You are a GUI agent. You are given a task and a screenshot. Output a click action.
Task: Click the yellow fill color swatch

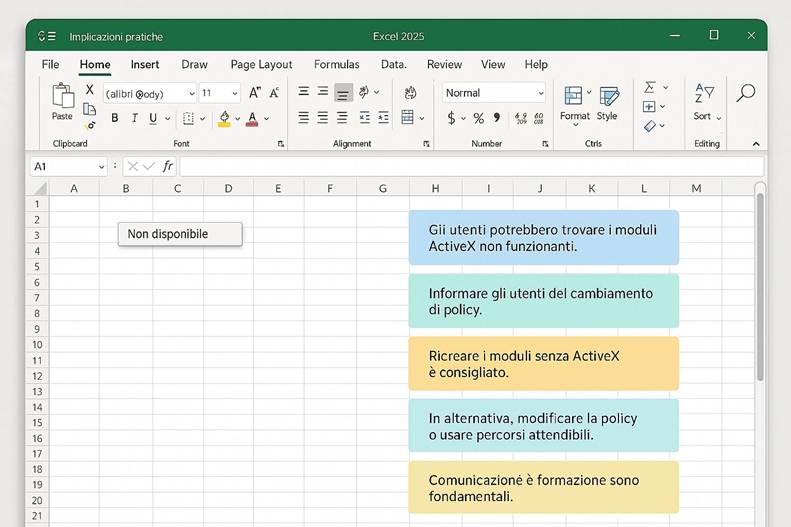[x=224, y=118]
